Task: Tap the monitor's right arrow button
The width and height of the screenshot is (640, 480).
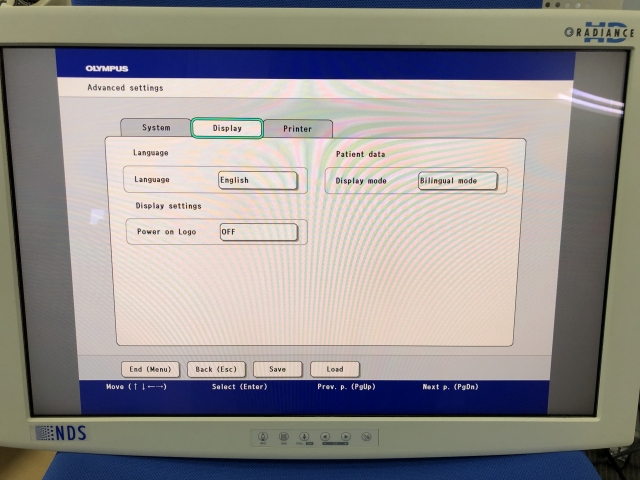Action: click(346, 437)
